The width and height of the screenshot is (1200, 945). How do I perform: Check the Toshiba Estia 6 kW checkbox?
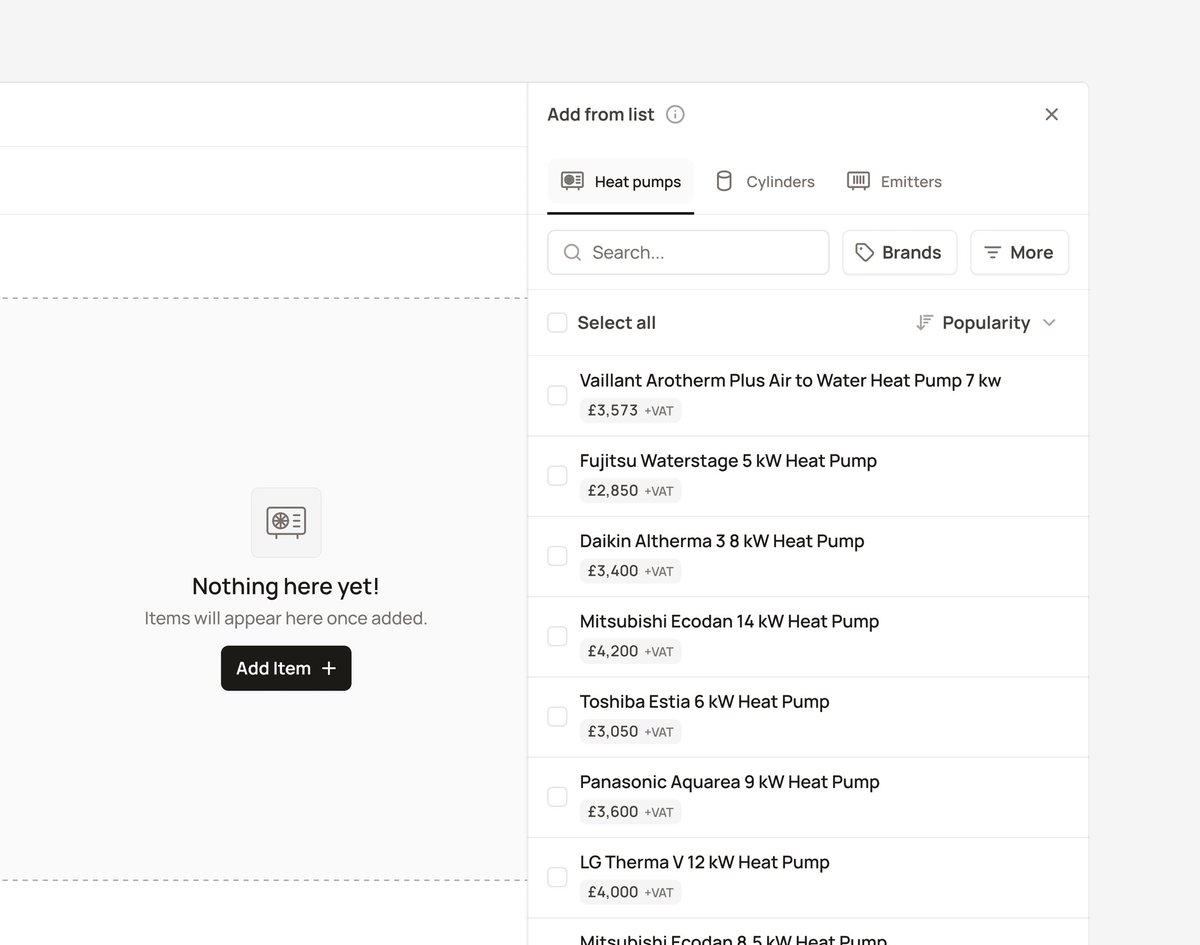[557, 716]
